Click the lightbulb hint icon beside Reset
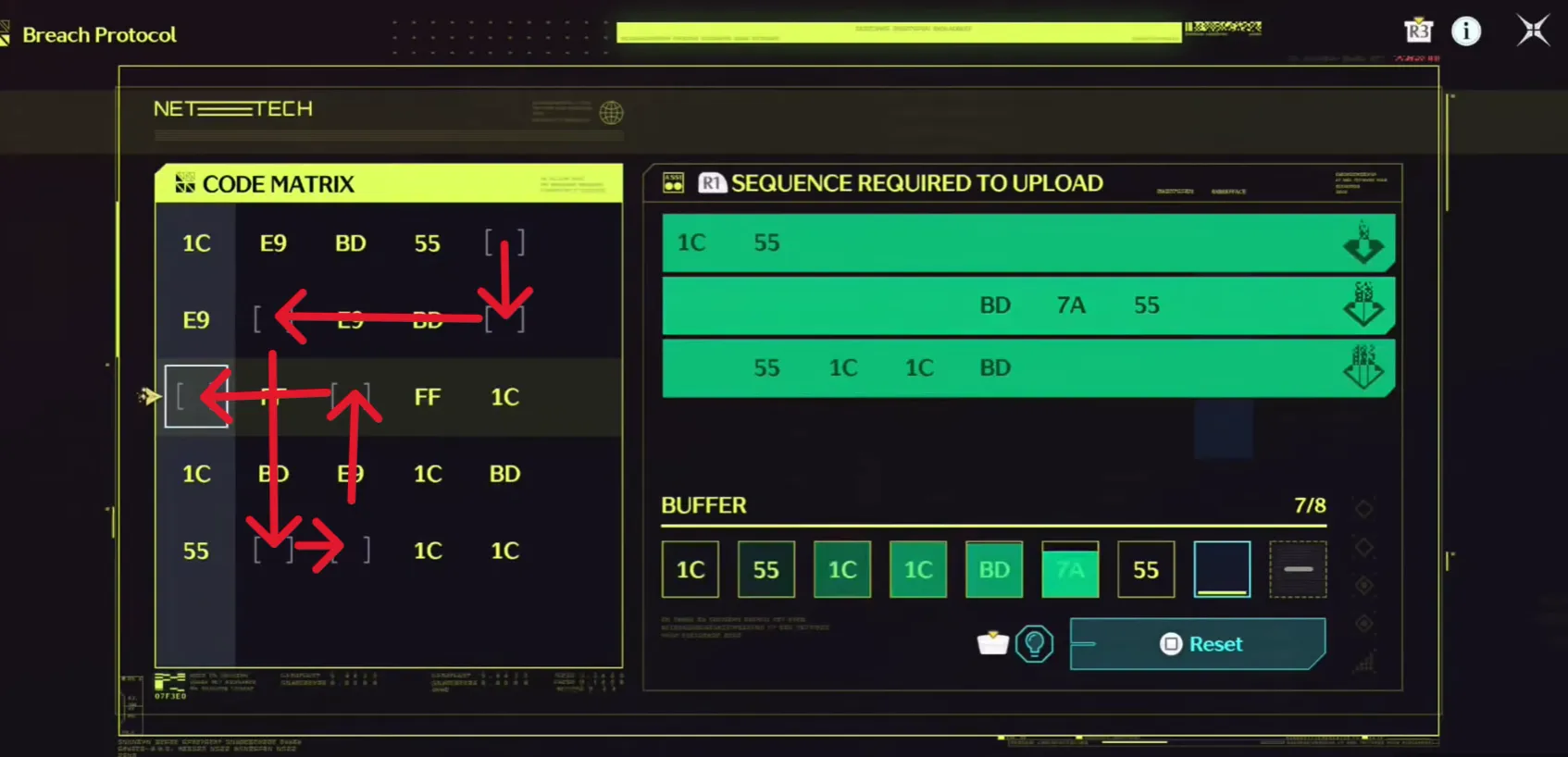The width and height of the screenshot is (1568, 757). 1034,643
